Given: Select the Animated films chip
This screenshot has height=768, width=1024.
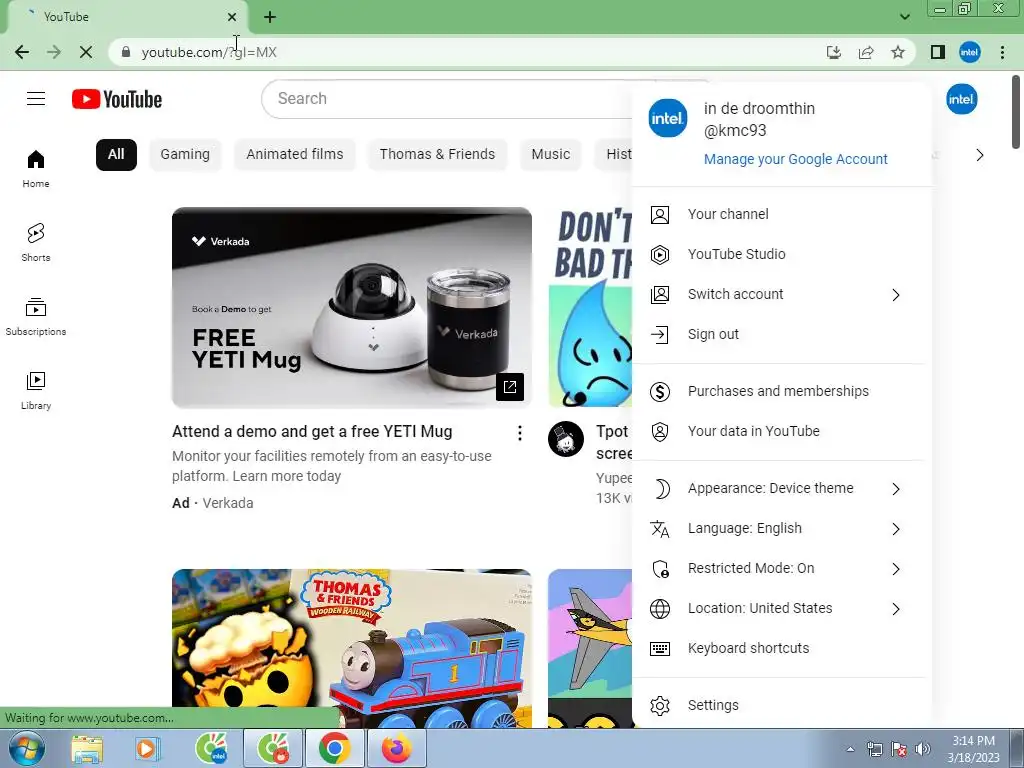Looking at the screenshot, I should (x=295, y=155).
